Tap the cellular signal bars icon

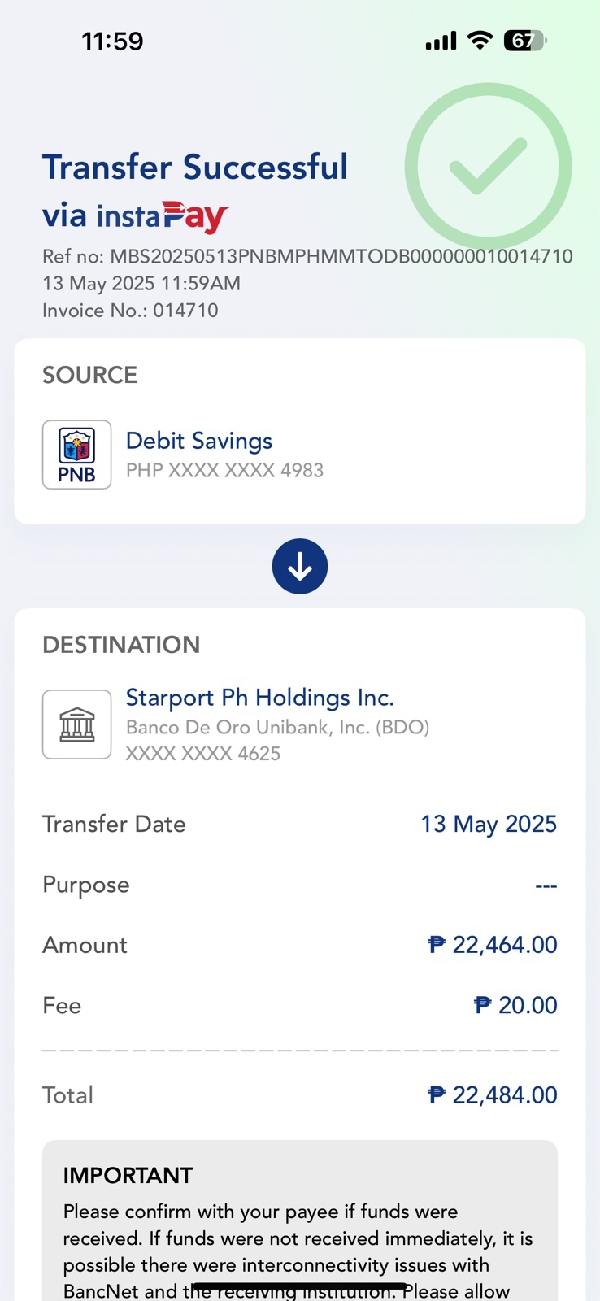440,41
